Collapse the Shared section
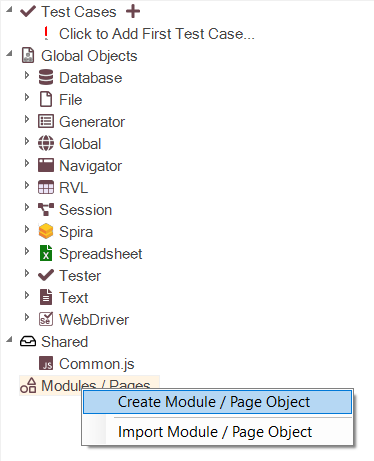The image size is (374, 461). pos(9,339)
